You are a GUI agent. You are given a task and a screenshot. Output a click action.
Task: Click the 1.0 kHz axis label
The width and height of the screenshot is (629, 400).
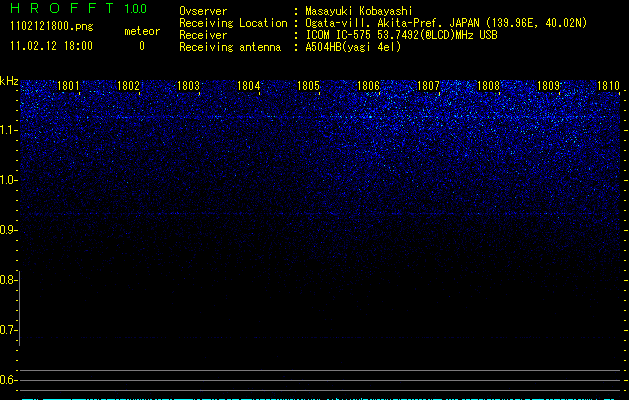coord(8,180)
